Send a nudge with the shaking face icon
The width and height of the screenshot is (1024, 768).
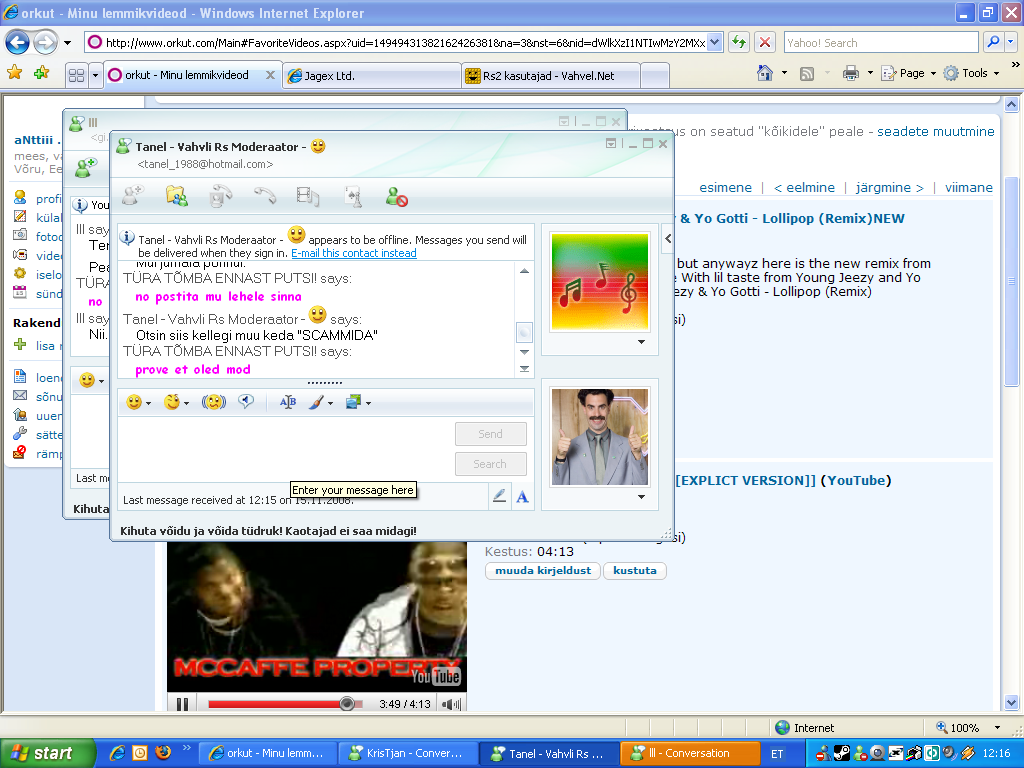(x=212, y=402)
